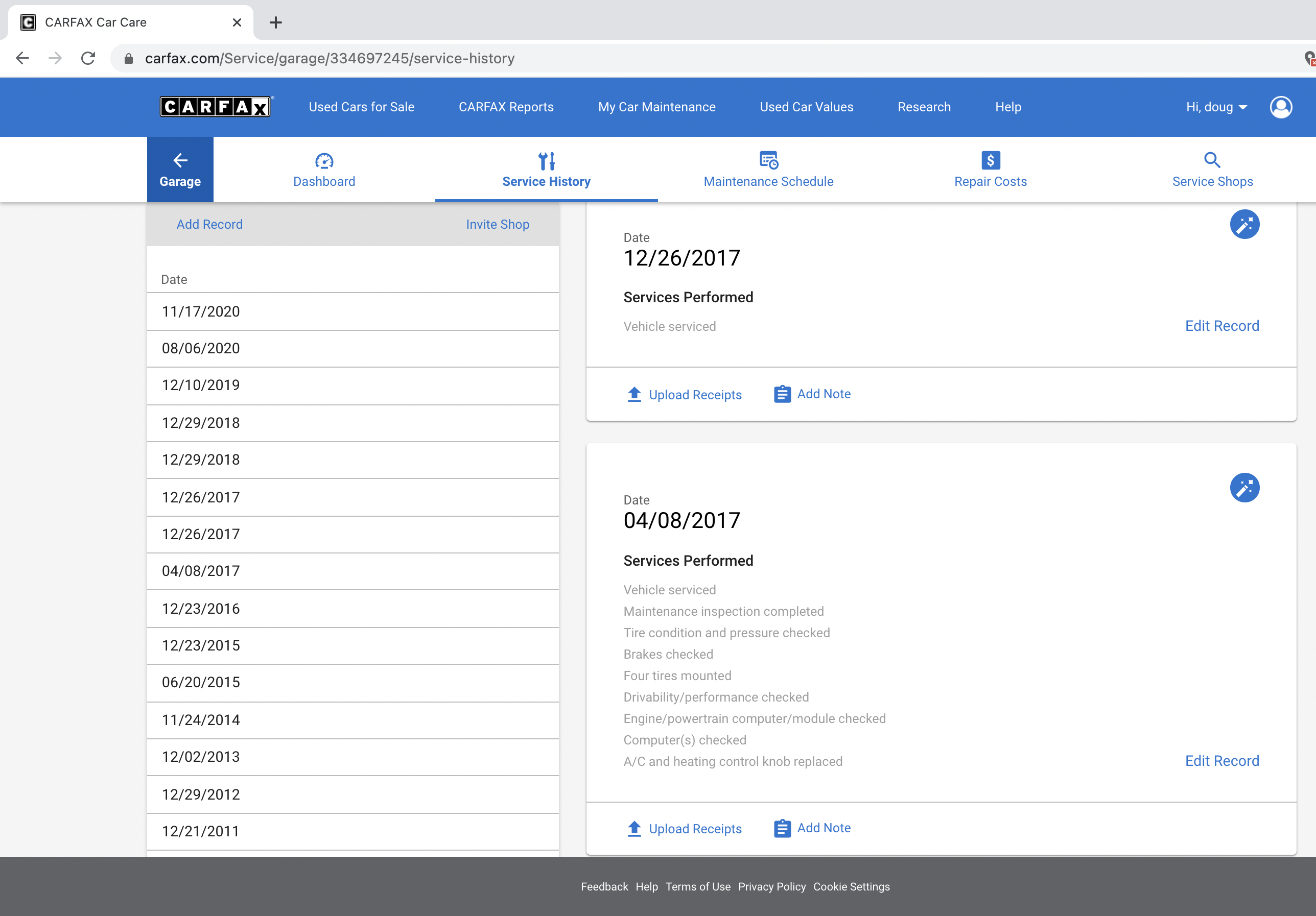Screen dimensions: 1316x916
Task: Select the 12/02/2013 date row
Action: pos(353,757)
